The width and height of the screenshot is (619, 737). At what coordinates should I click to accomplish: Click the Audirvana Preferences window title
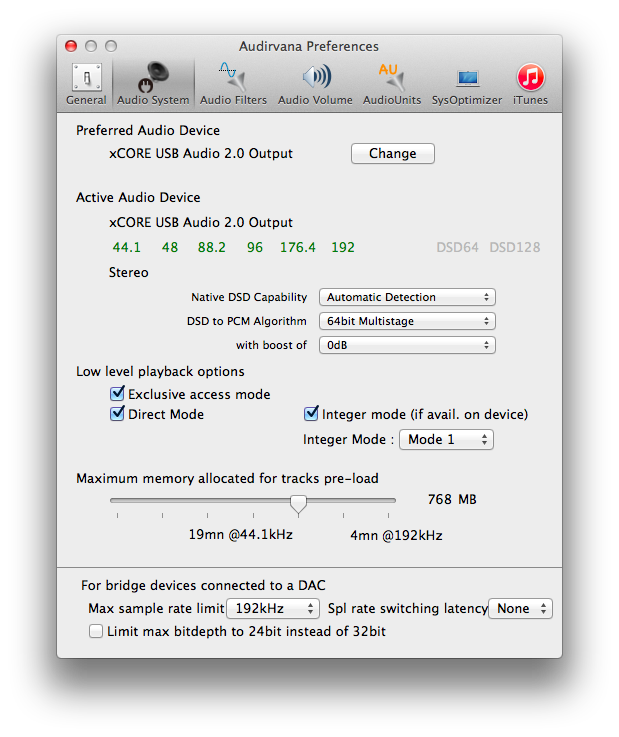pyautogui.click(x=309, y=46)
